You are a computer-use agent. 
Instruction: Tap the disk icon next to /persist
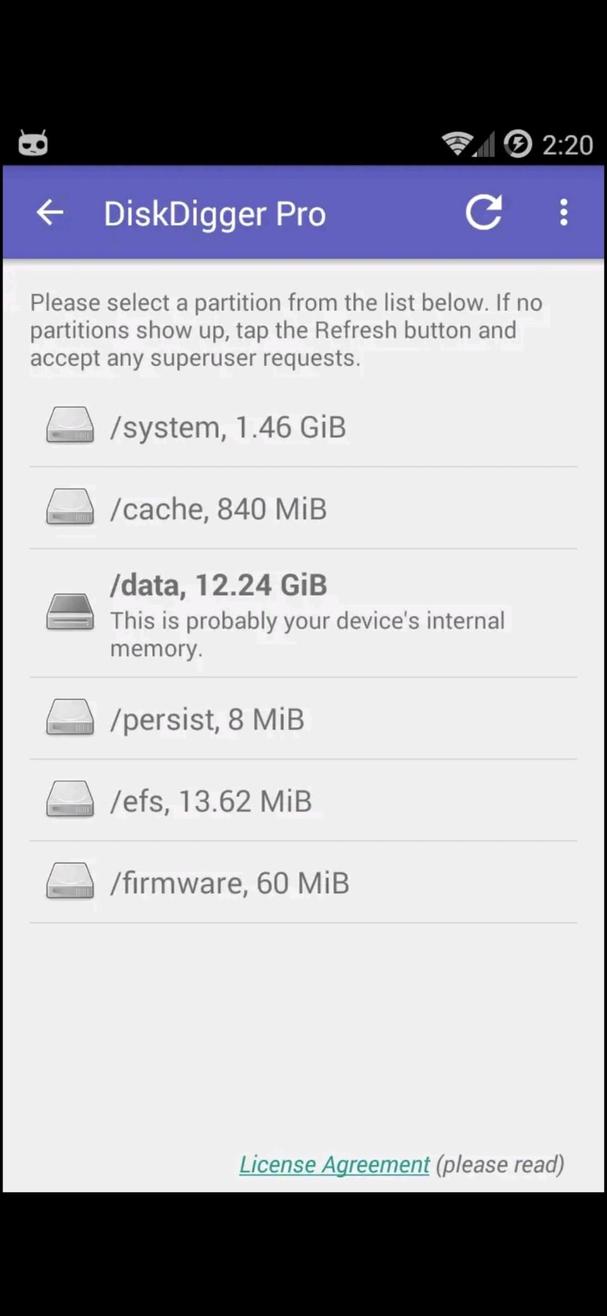(x=68, y=717)
